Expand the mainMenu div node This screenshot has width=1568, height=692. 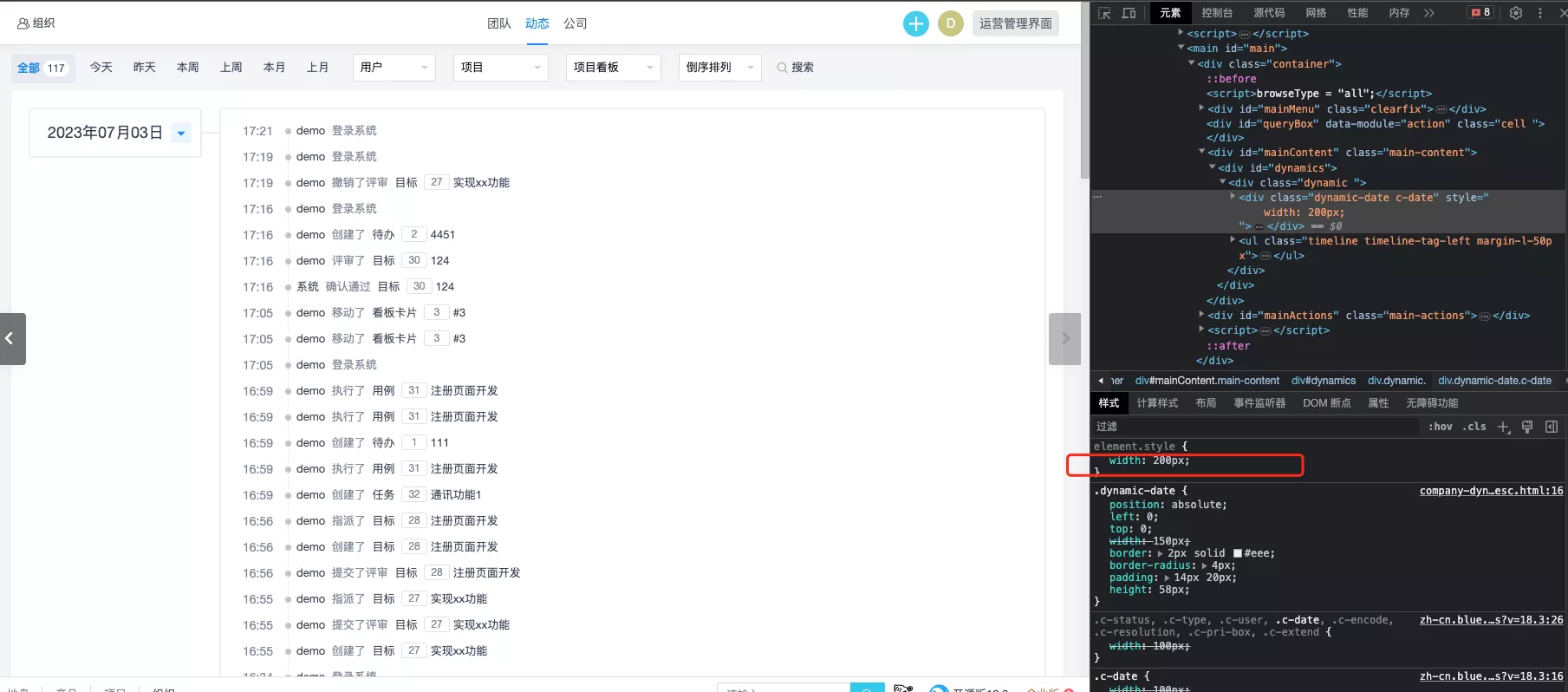coord(1201,108)
